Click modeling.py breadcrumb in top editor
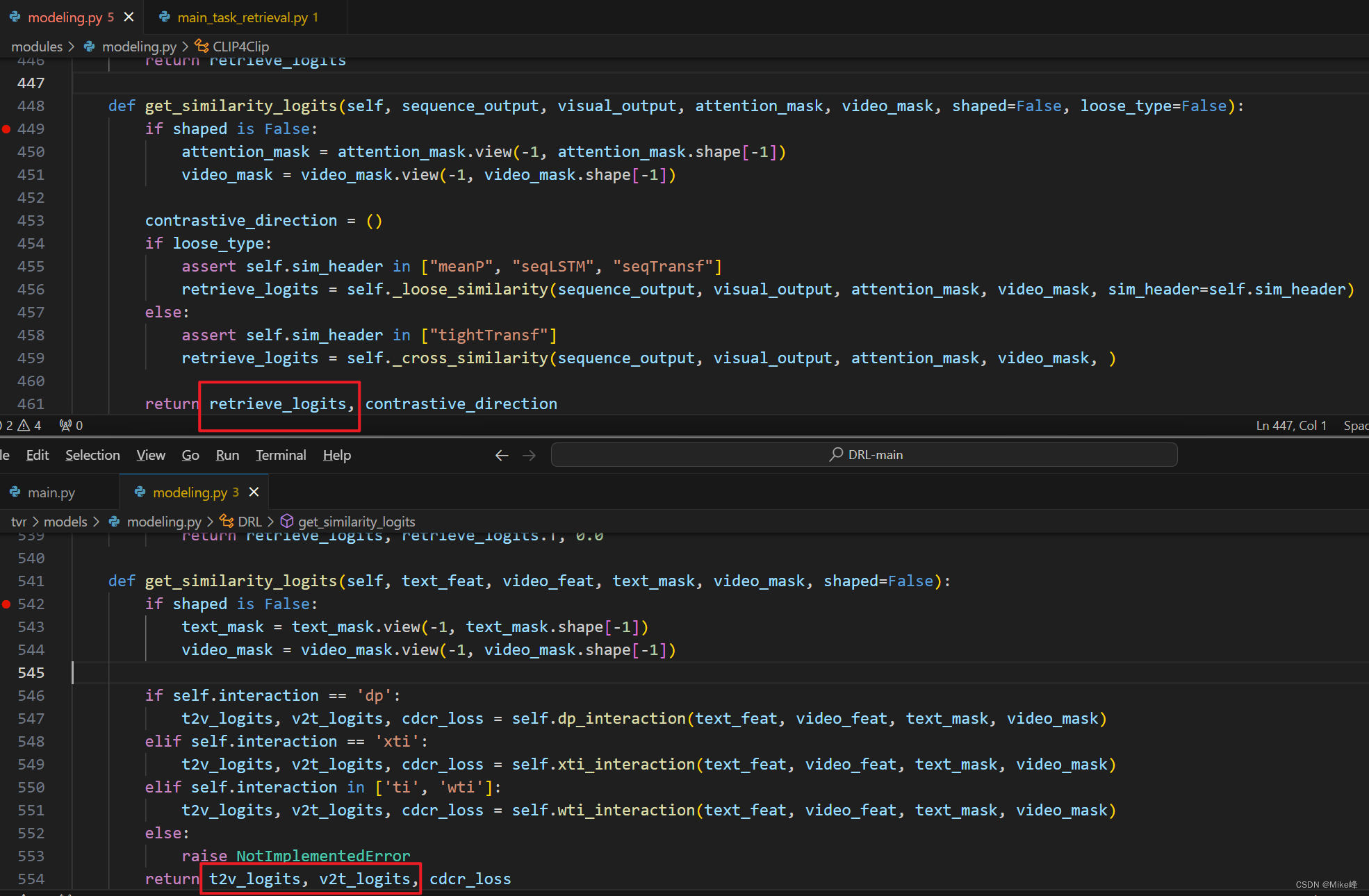This screenshot has height=896, width=1369. (139, 47)
